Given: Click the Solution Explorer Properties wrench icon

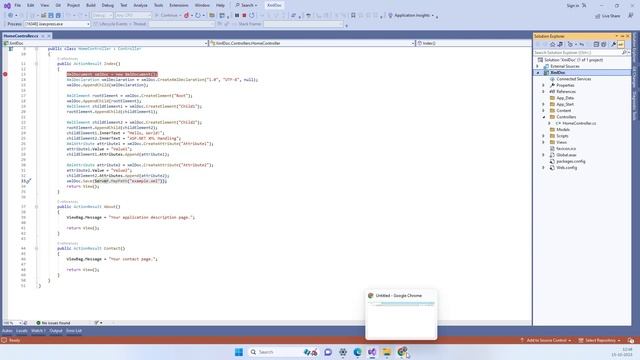Looking at the screenshot, I should [x=613, y=44].
